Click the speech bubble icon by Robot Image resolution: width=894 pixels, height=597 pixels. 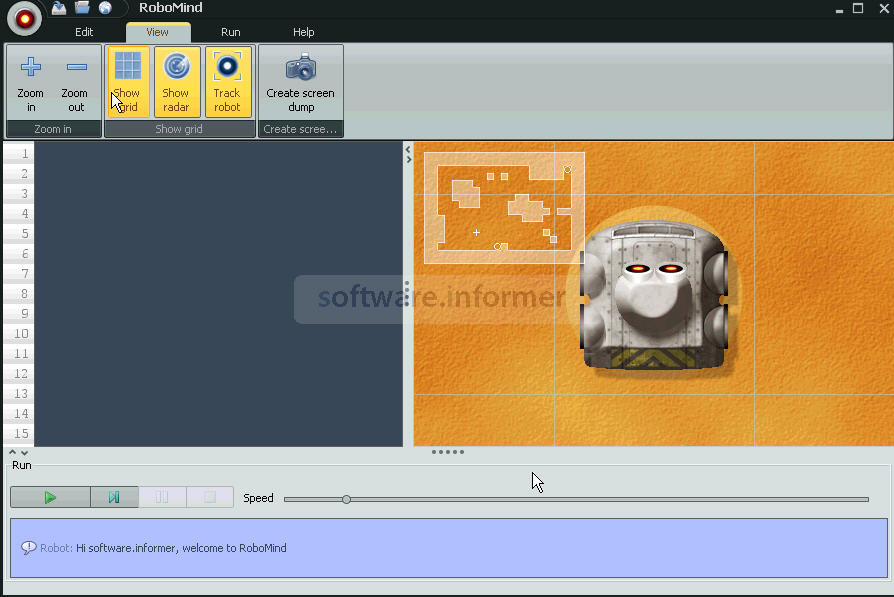tap(28, 548)
